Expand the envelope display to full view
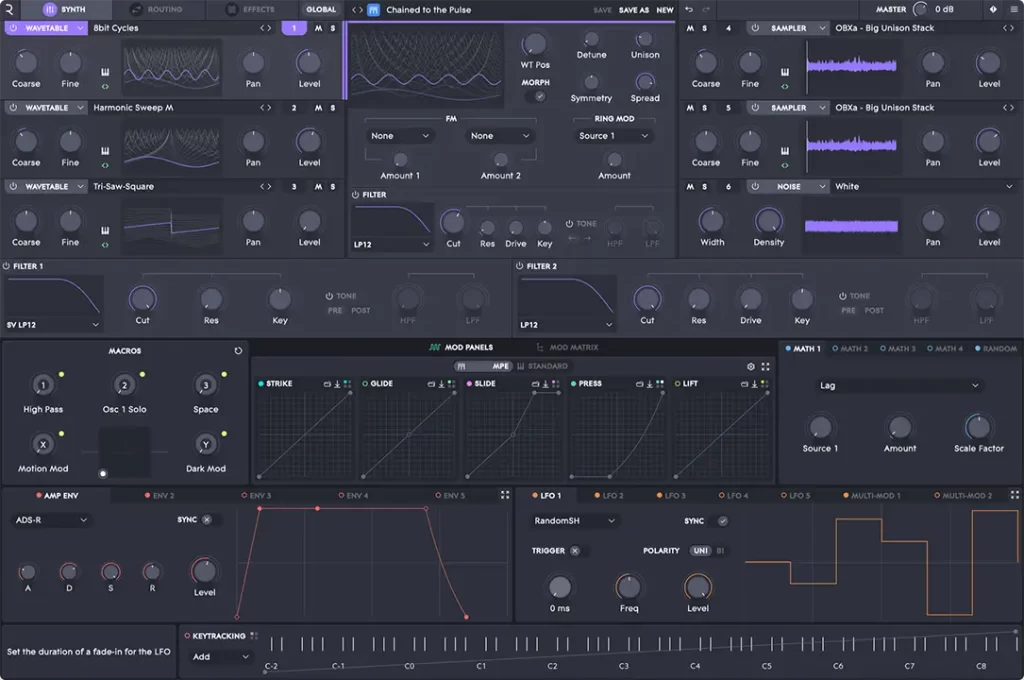Viewport: 1024px width, 680px height. click(x=505, y=495)
